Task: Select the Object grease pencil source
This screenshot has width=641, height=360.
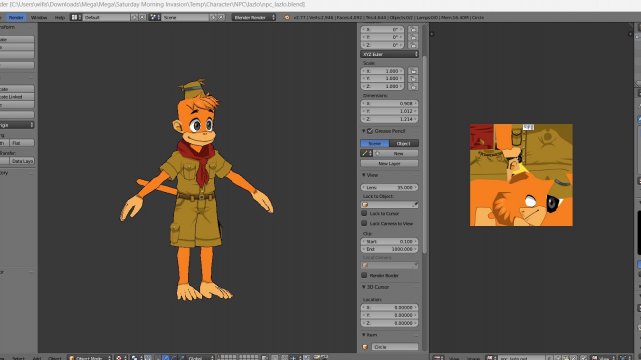Action: click(x=404, y=143)
